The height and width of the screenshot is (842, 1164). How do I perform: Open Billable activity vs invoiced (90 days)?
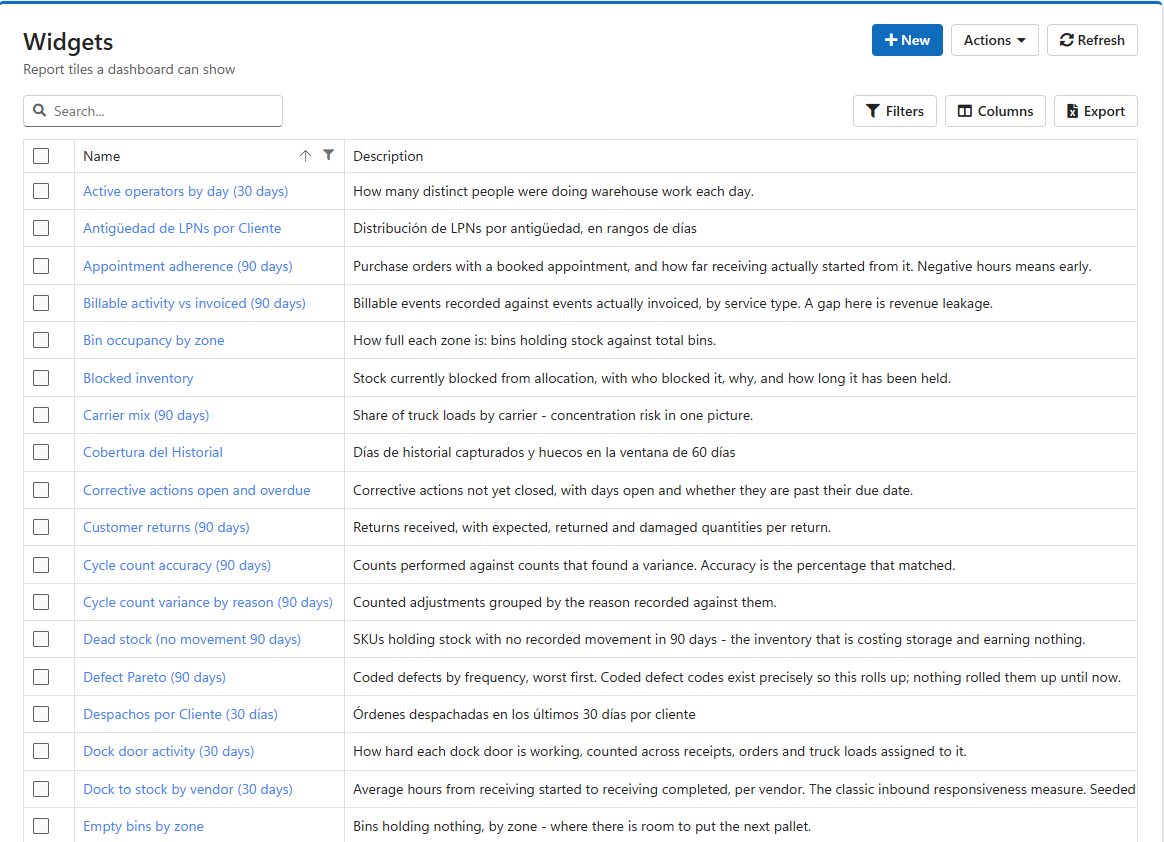(x=194, y=303)
